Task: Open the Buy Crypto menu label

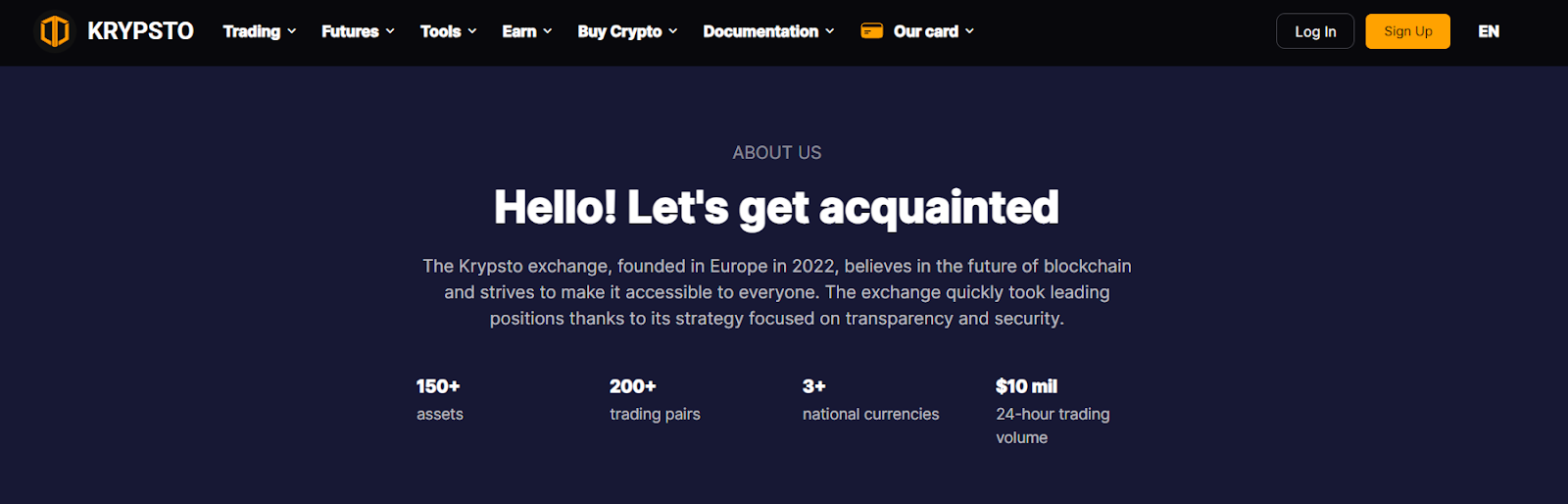Action: [619, 31]
